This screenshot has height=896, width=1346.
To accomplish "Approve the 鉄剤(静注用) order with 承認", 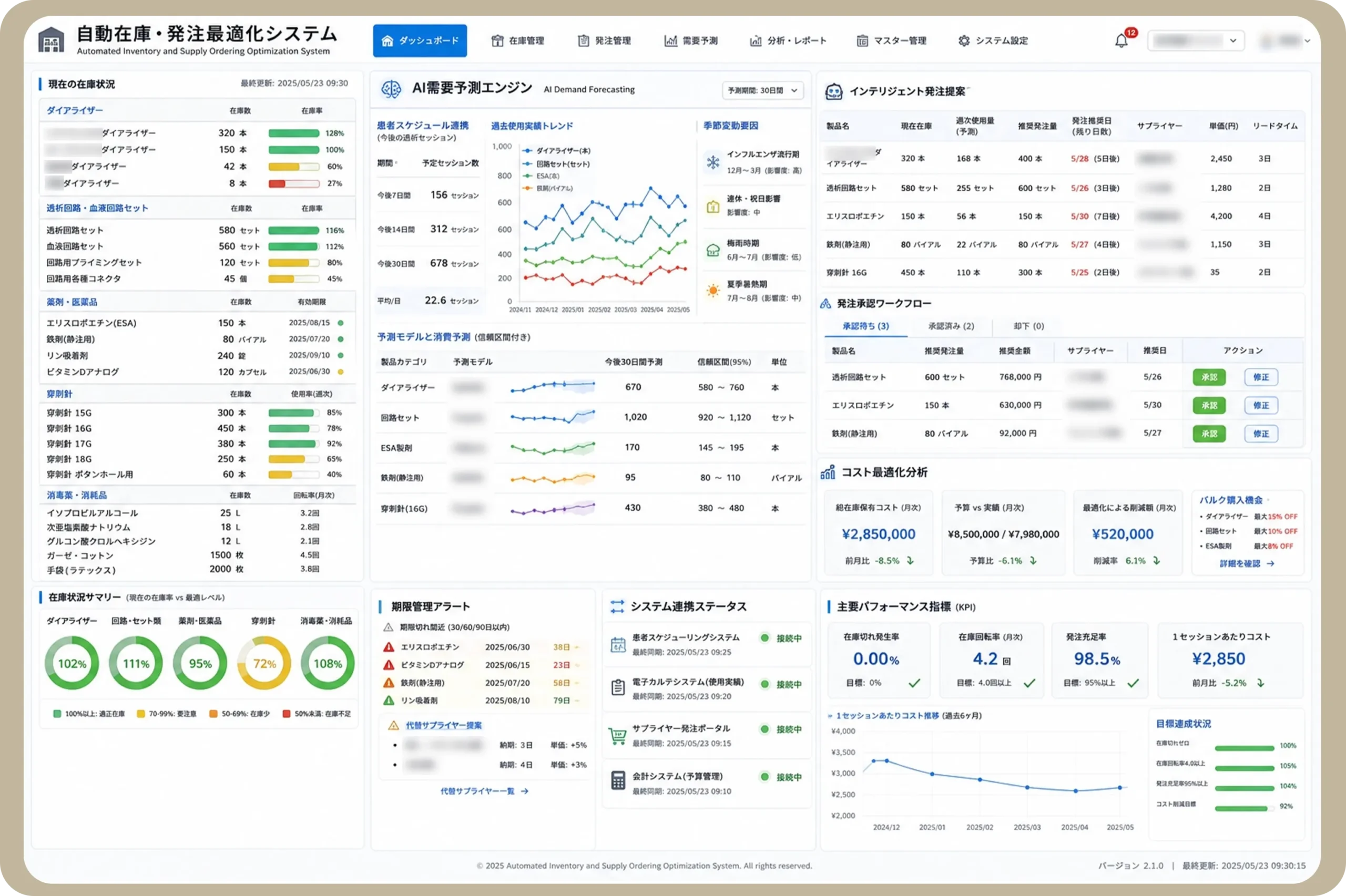I will [x=1209, y=434].
